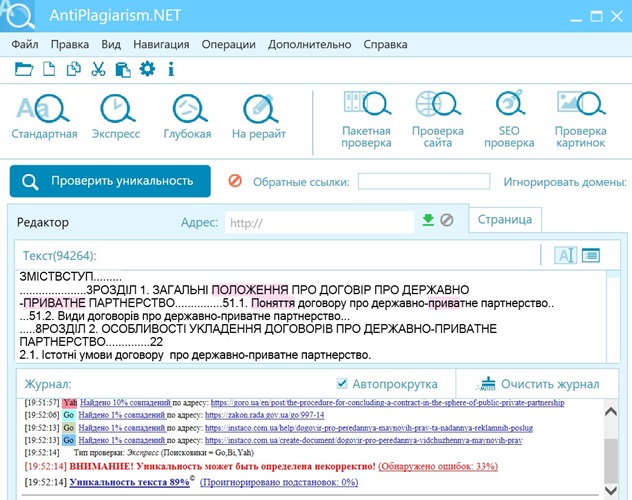Open the instaco.com.ua create-document link
Viewport: 632px width, 500px height.
point(364,440)
